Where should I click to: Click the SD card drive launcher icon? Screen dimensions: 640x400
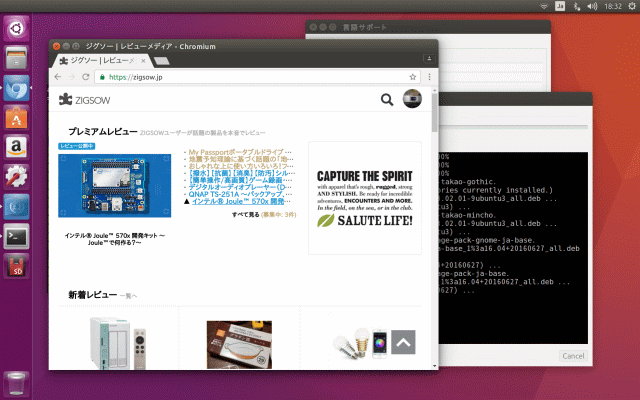click(16, 266)
